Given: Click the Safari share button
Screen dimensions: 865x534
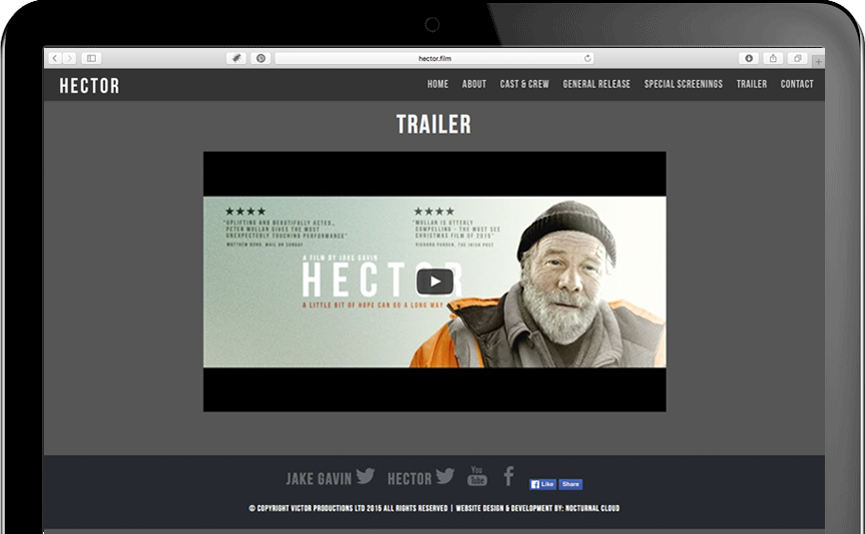Looking at the screenshot, I should pos(773,59).
